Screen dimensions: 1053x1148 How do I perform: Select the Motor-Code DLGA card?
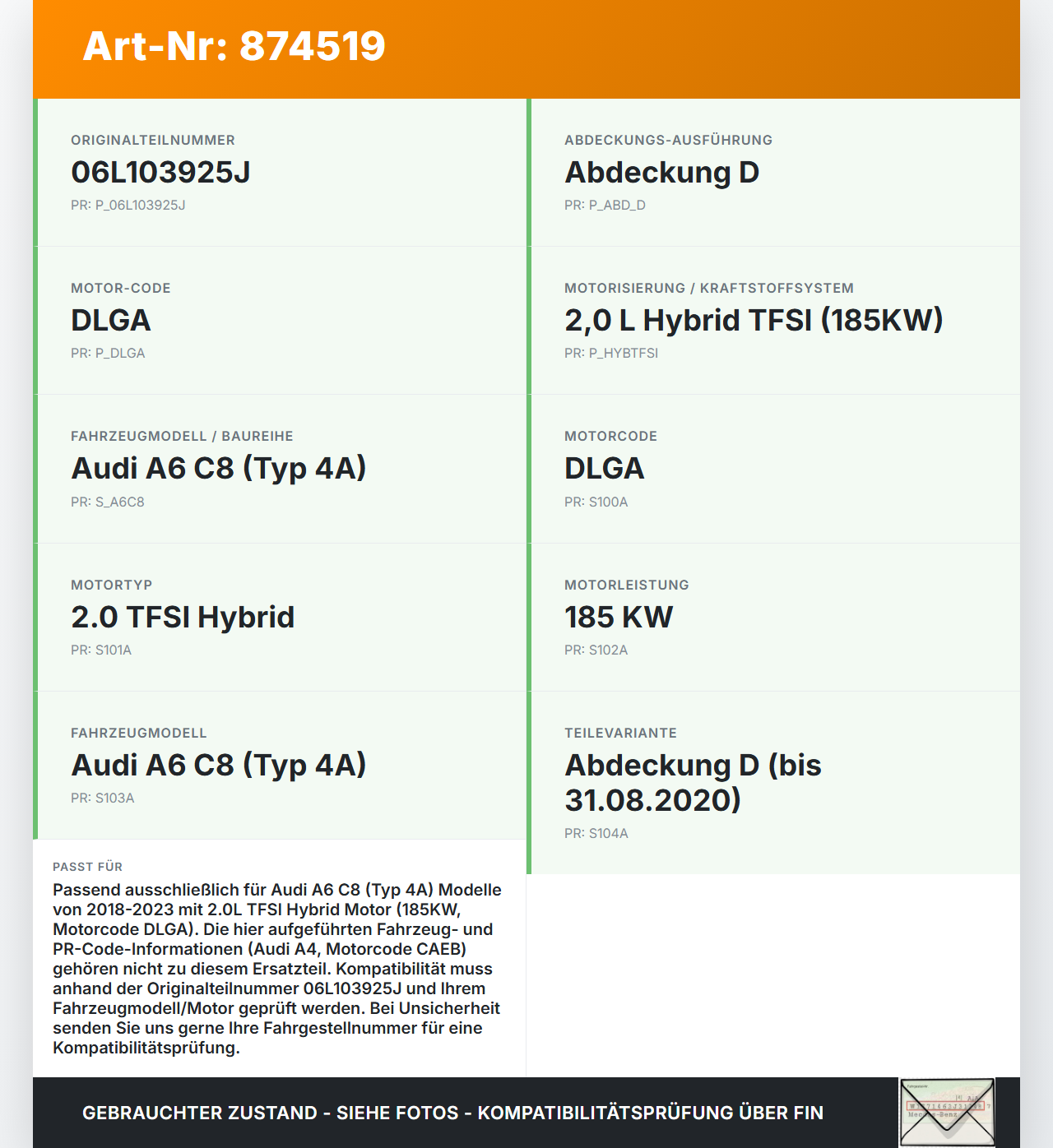[x=280, y=320]
